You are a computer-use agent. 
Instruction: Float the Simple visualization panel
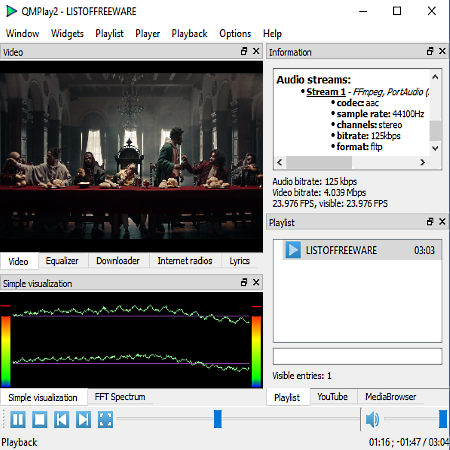244,283
